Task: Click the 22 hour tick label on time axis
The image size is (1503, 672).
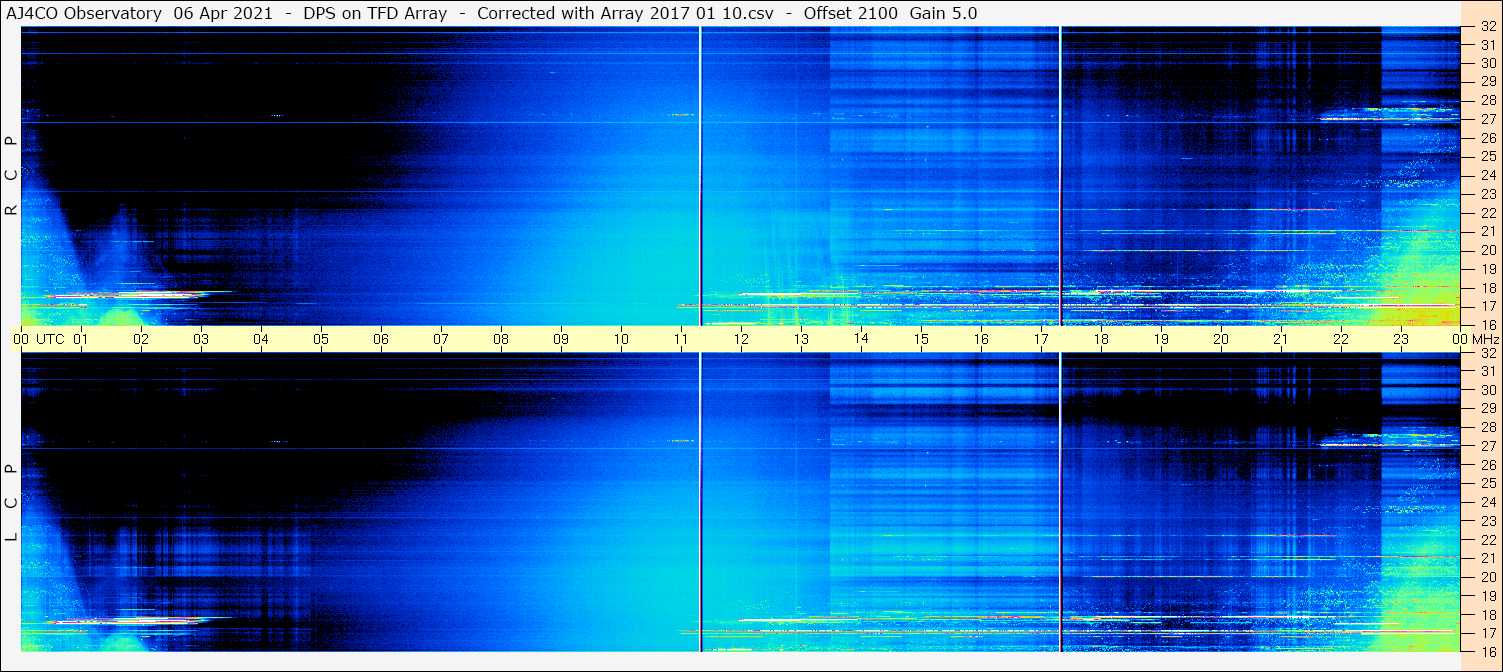Action: 1341,339
